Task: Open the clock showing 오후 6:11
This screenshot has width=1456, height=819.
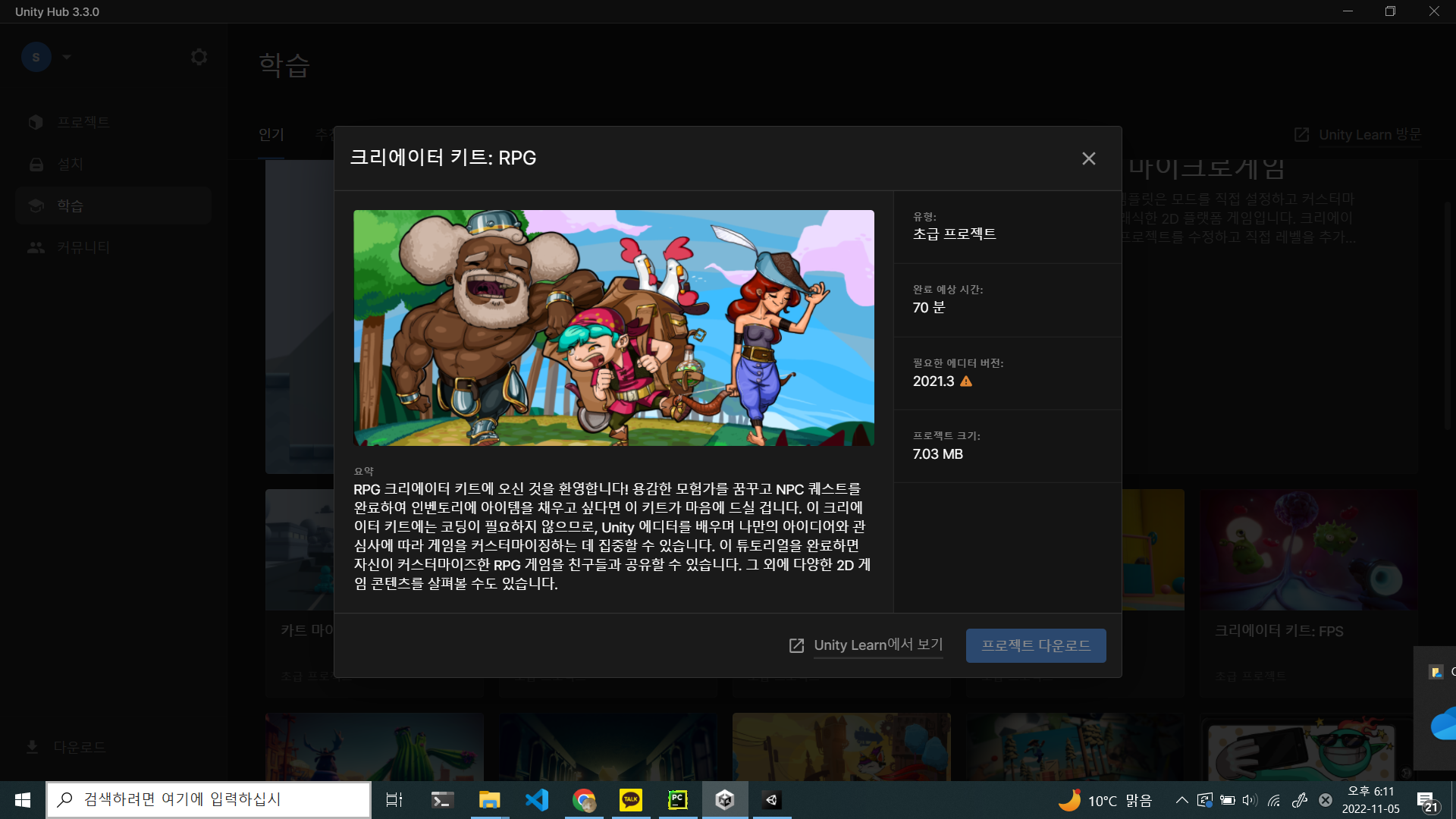Action: pyautogui.click(x=1371, y=800)
